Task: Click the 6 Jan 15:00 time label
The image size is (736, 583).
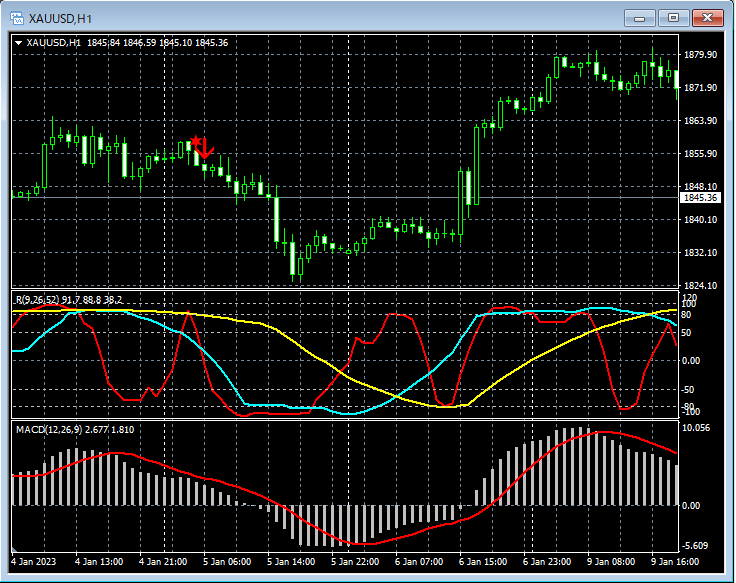Action: 483,562
